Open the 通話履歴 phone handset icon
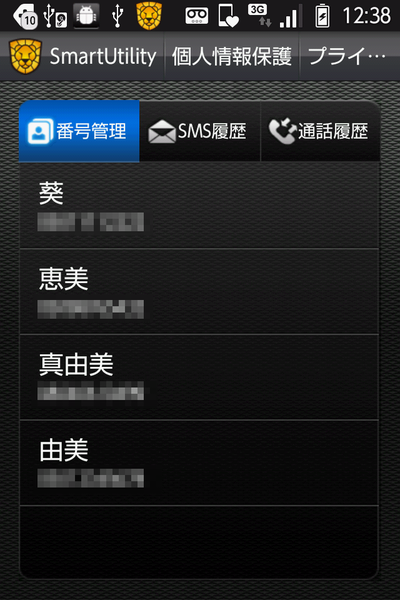Image resolution: width=400 pixels, height=600 pixels. click(282, 131)
